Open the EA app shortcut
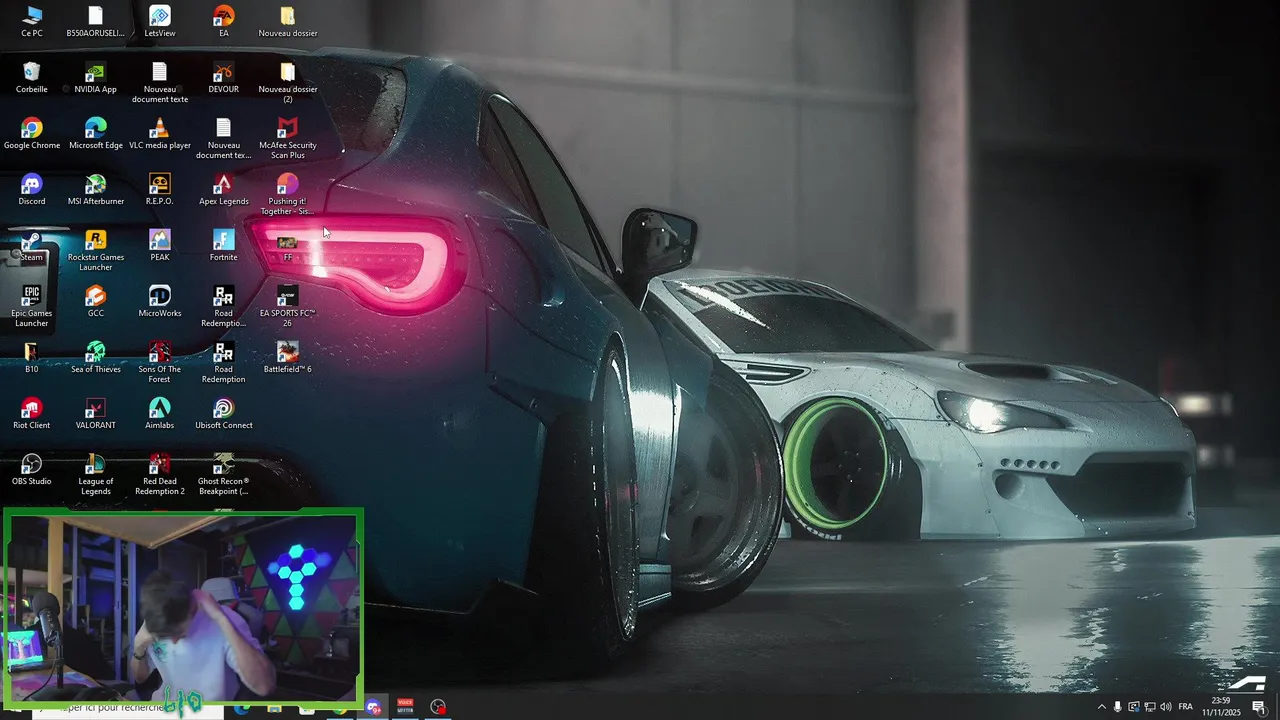This screenshot has width=1280, height=720. (224, 22)
